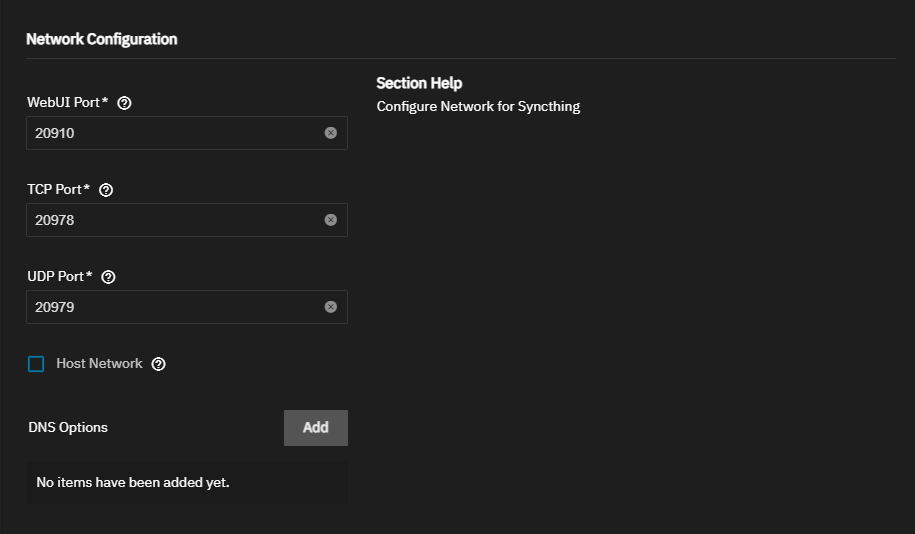915x534 pixels.
Task: Focus the WebUI Port input field
Action: tap(187, 133)
